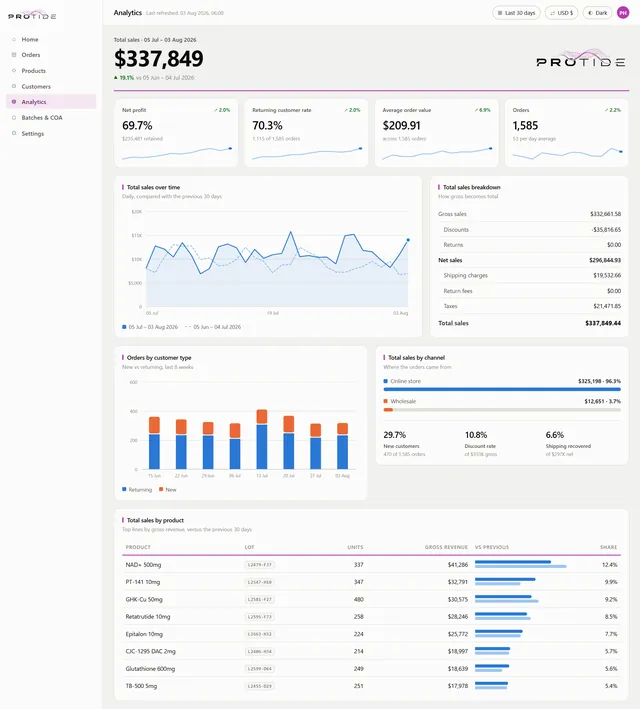Click the Wholesale orange color marker

[385, 401]
